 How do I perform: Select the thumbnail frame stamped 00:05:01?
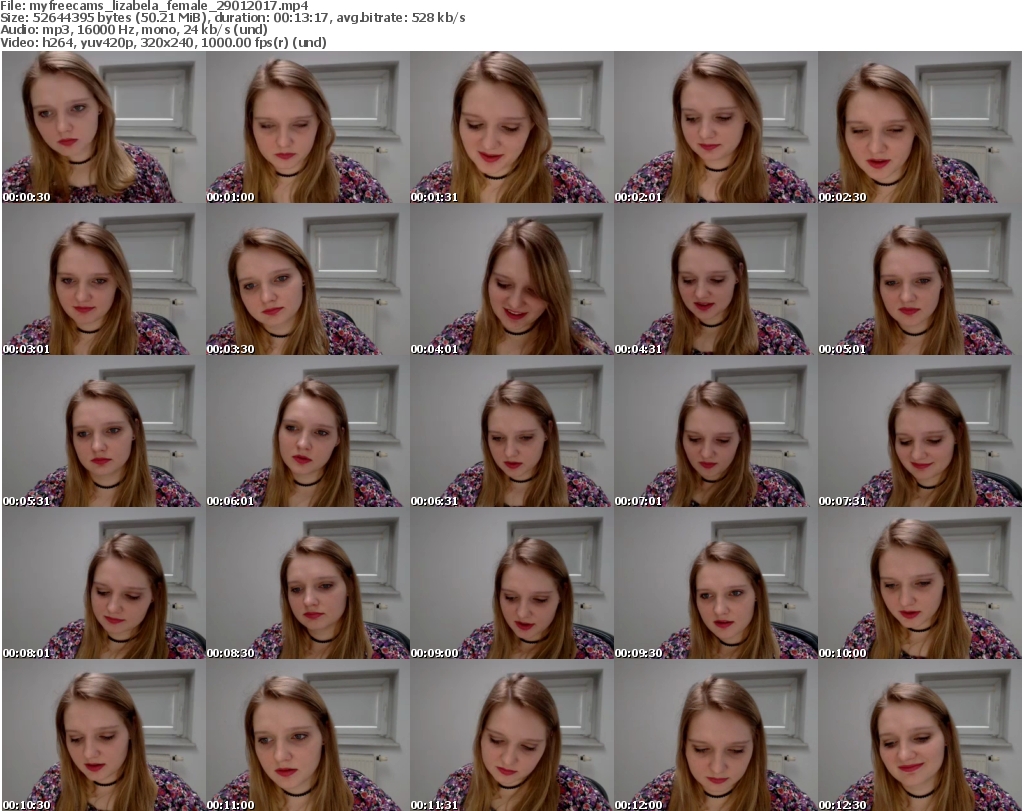click(920, 279)
